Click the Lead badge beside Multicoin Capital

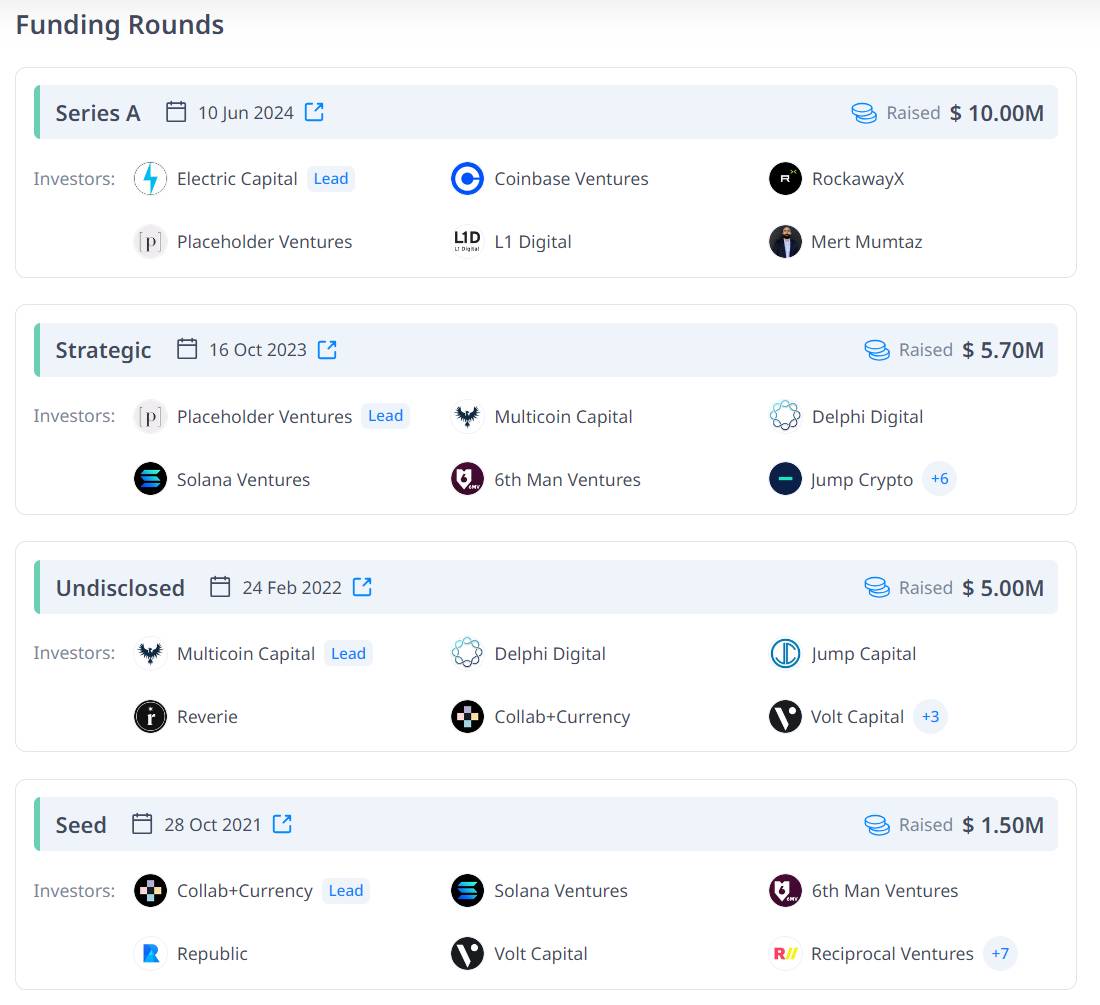[349, 654]
